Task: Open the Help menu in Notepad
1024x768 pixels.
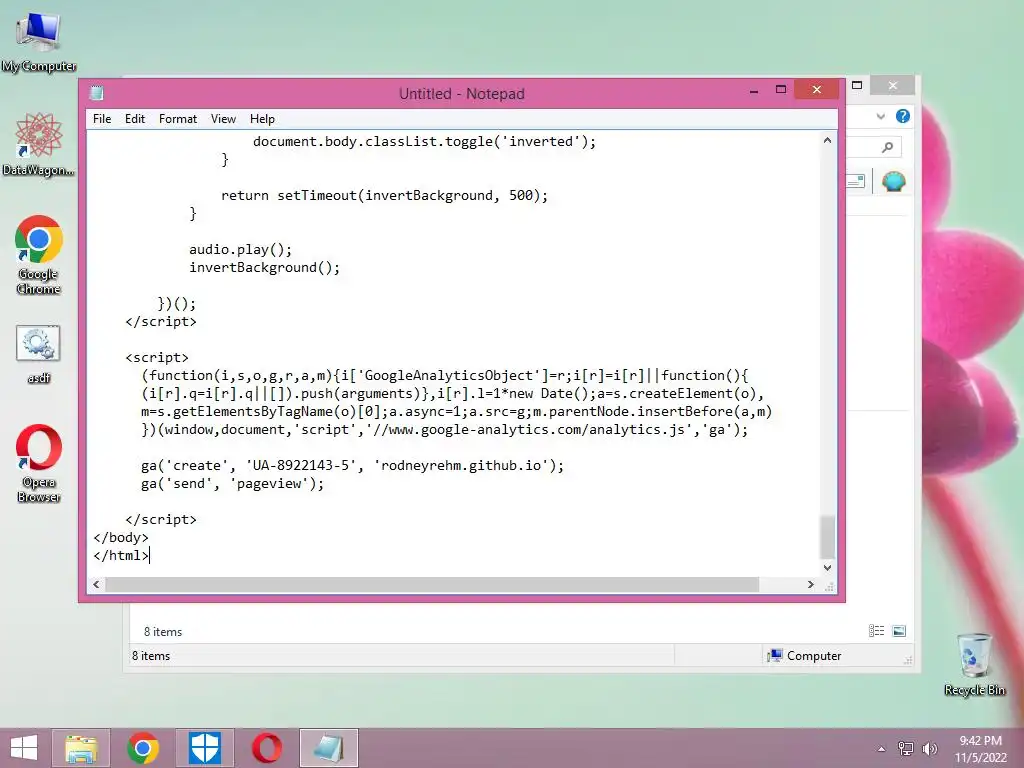Action: [262, 119]
